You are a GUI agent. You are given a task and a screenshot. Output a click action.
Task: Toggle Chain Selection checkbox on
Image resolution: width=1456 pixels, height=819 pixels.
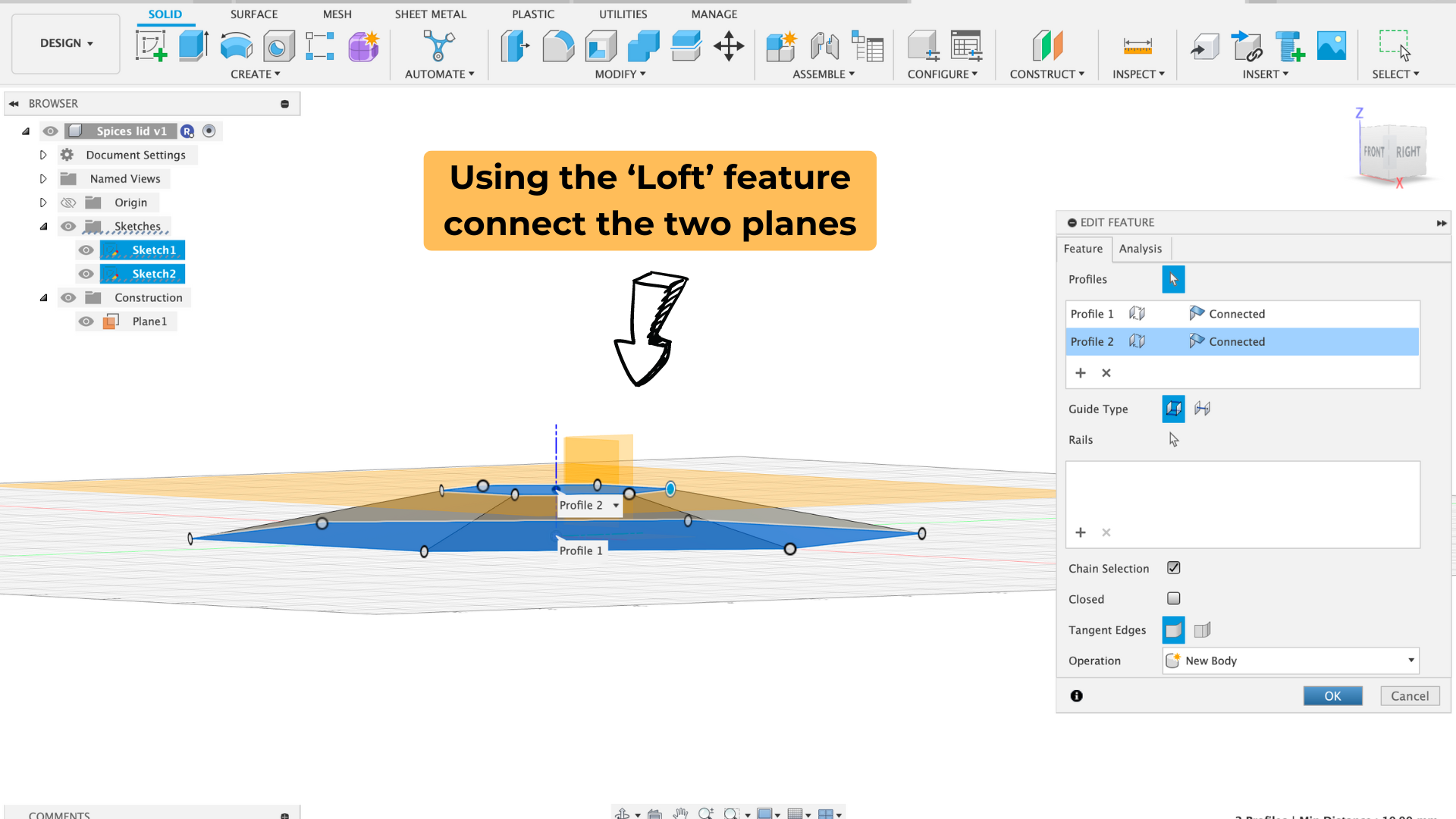pos(1173,568)
